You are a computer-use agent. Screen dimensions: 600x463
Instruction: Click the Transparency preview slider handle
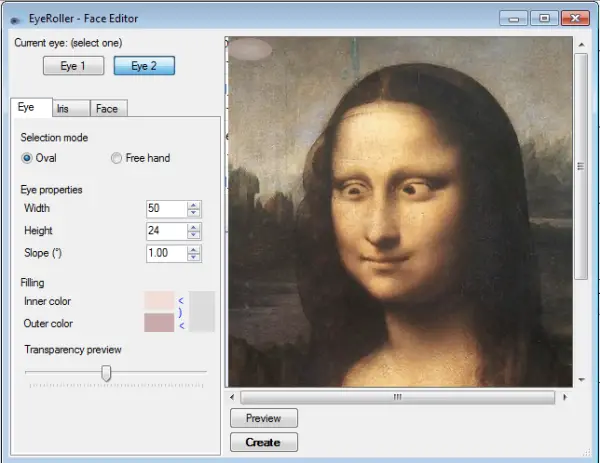coord(106,373)
